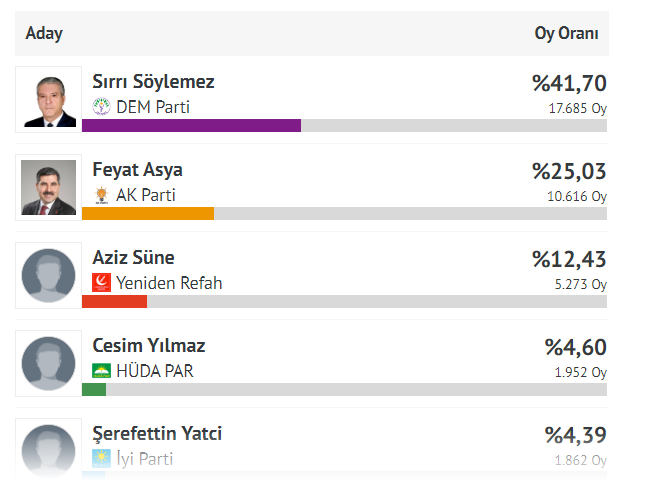649x485 pixels.
Task: Open Feyat Asya's candidate photo
Action: coord(49,188)
